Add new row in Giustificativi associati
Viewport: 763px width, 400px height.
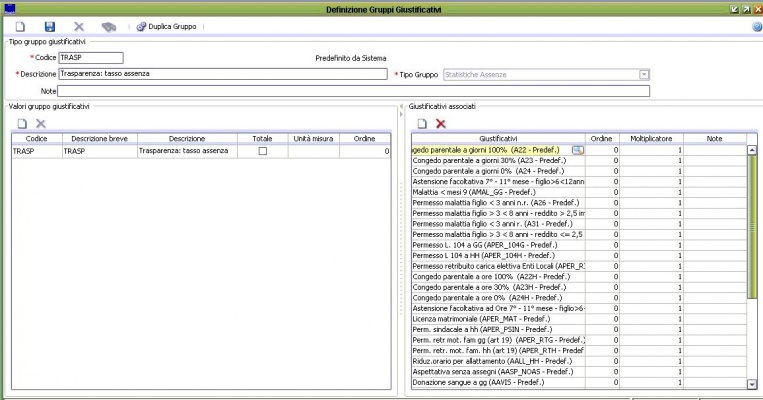[422, 122]
